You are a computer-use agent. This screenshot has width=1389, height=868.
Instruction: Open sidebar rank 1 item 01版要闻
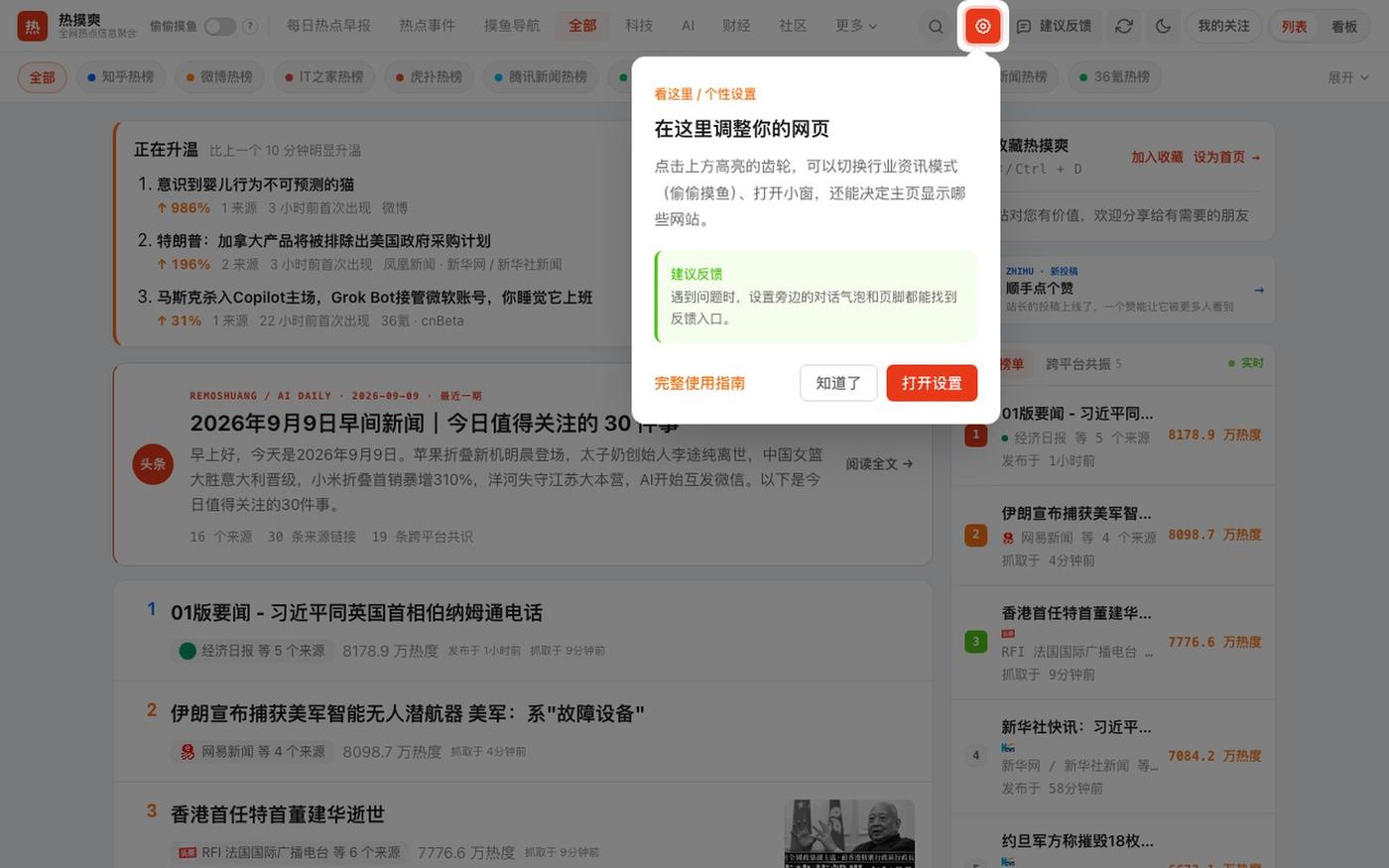[1076, 414]
